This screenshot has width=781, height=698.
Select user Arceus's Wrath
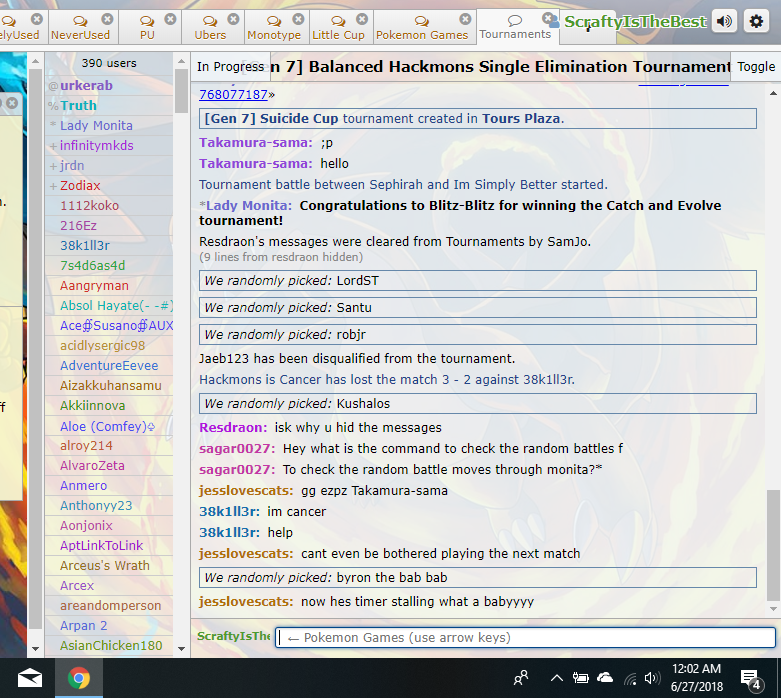click(x=109, y=565)
